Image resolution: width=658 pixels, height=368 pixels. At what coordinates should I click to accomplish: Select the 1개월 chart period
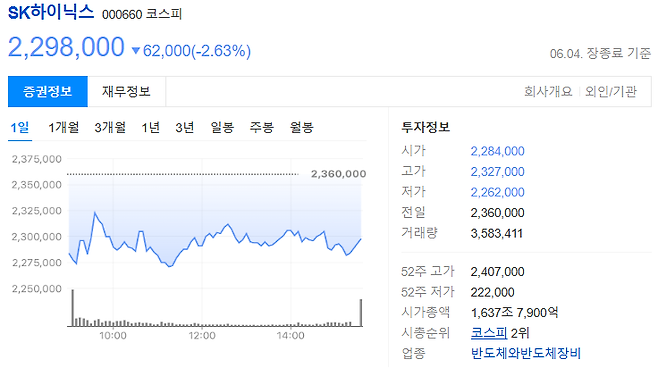tap(63, 127)
